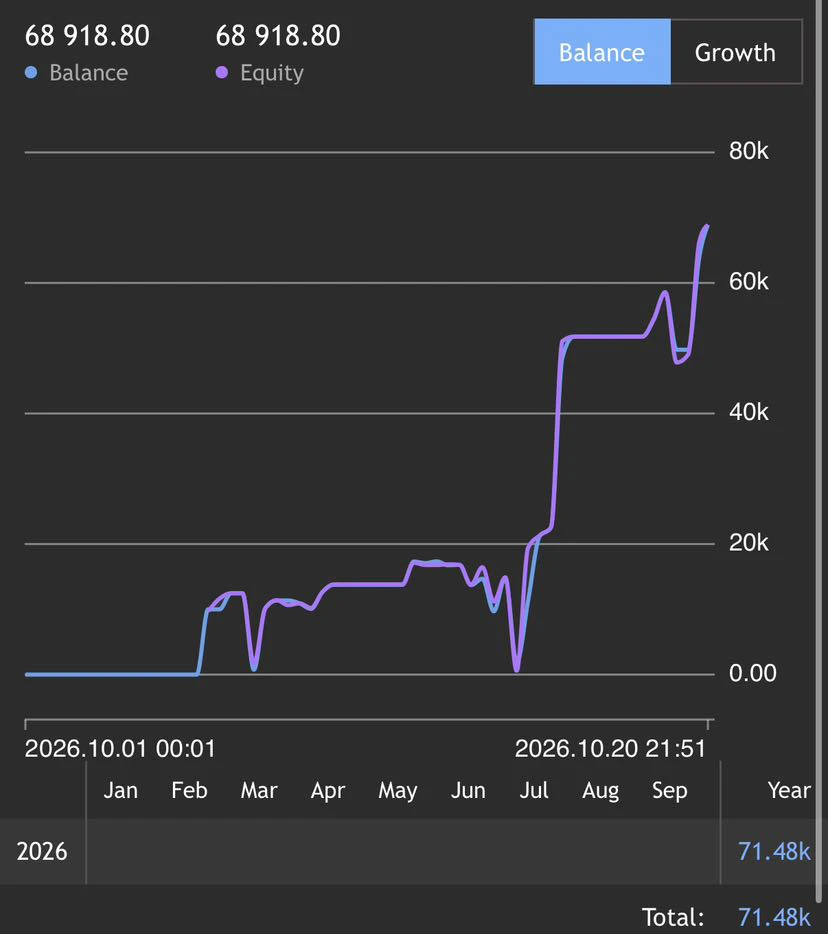Select the Jun column header
The image size is (828, 934).
[x=468, y=790]
